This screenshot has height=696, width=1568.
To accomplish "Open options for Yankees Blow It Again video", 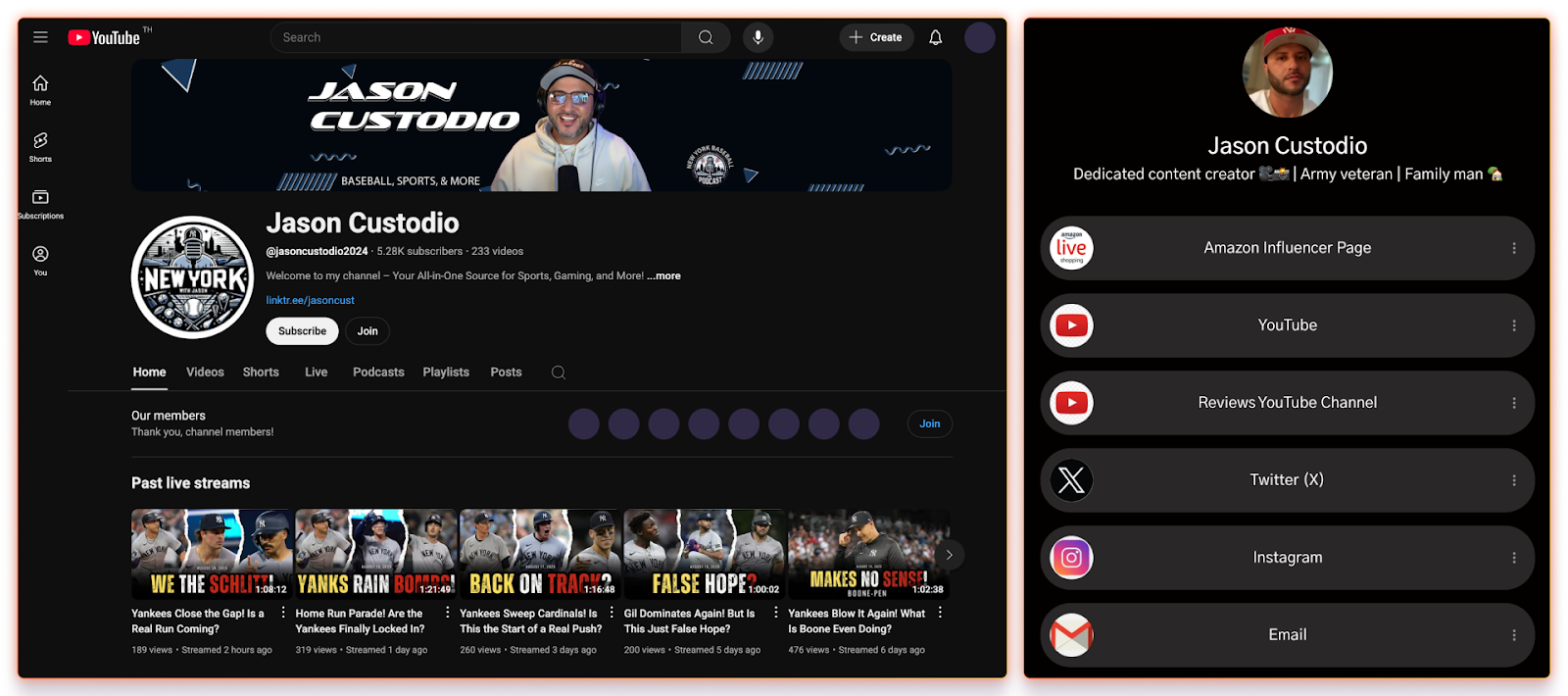I will pyautogui.click(x=940, y=613).
